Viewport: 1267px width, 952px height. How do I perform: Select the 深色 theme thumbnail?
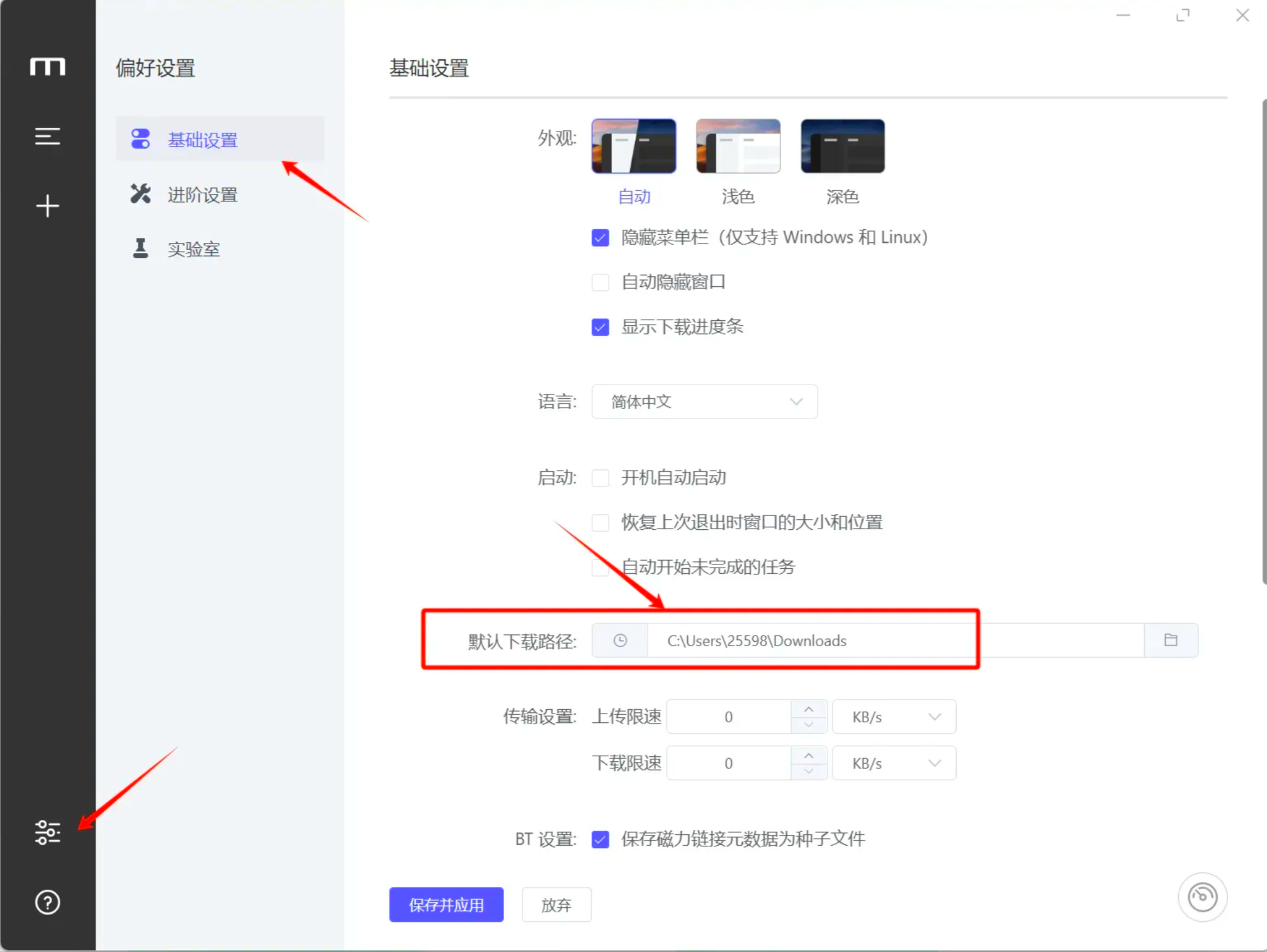point(842,146)
